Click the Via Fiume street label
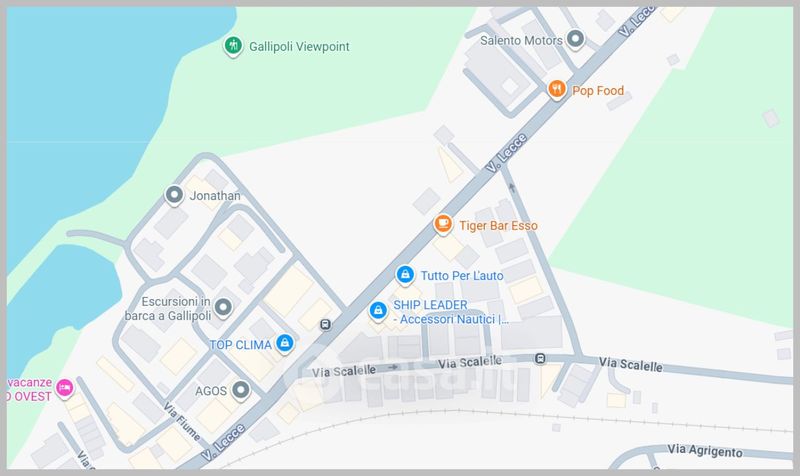Screen dimensions: 800x476 point(181,421)
